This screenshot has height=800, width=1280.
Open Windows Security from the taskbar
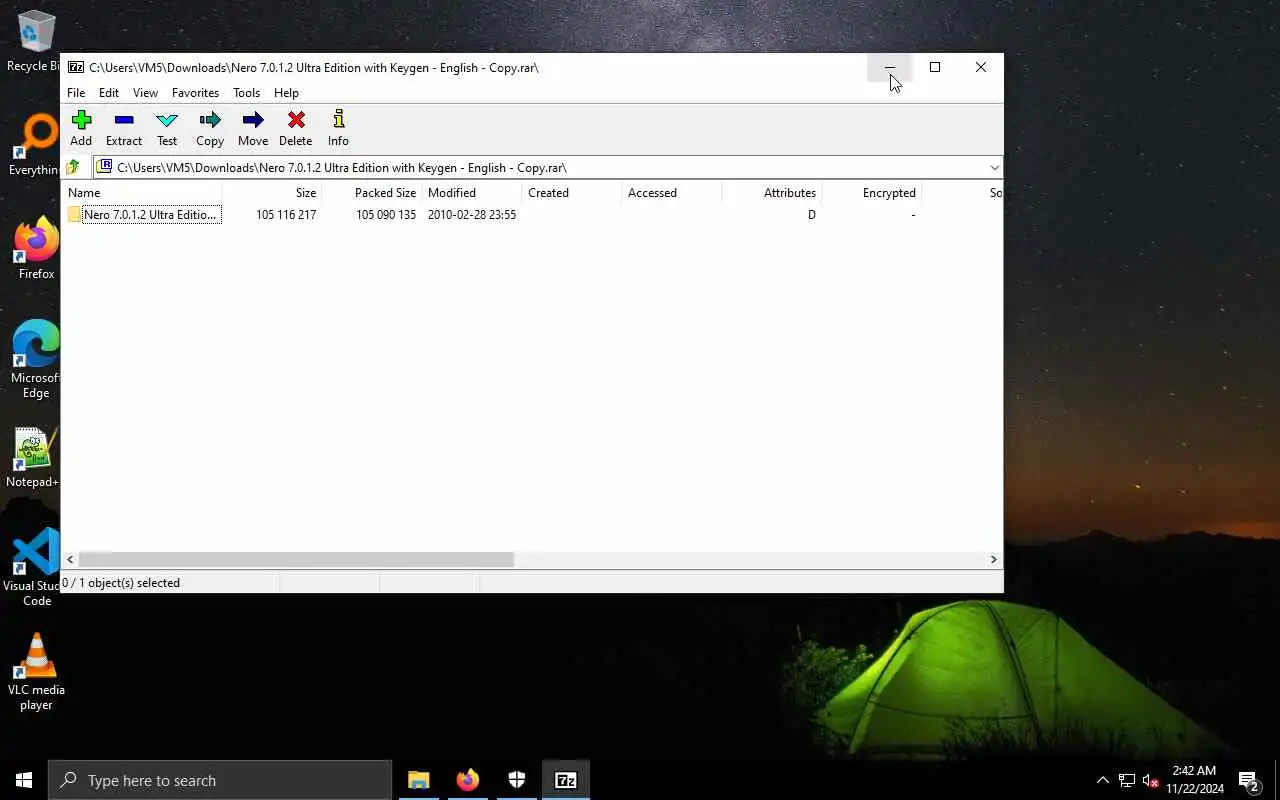(x=517, y=780)
